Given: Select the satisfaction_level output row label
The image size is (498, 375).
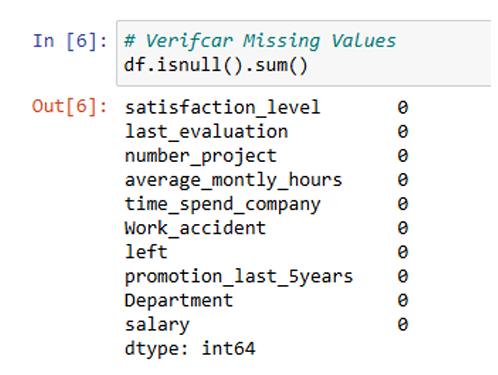Looking at the screenshot, I should click(x=222, y=108).
